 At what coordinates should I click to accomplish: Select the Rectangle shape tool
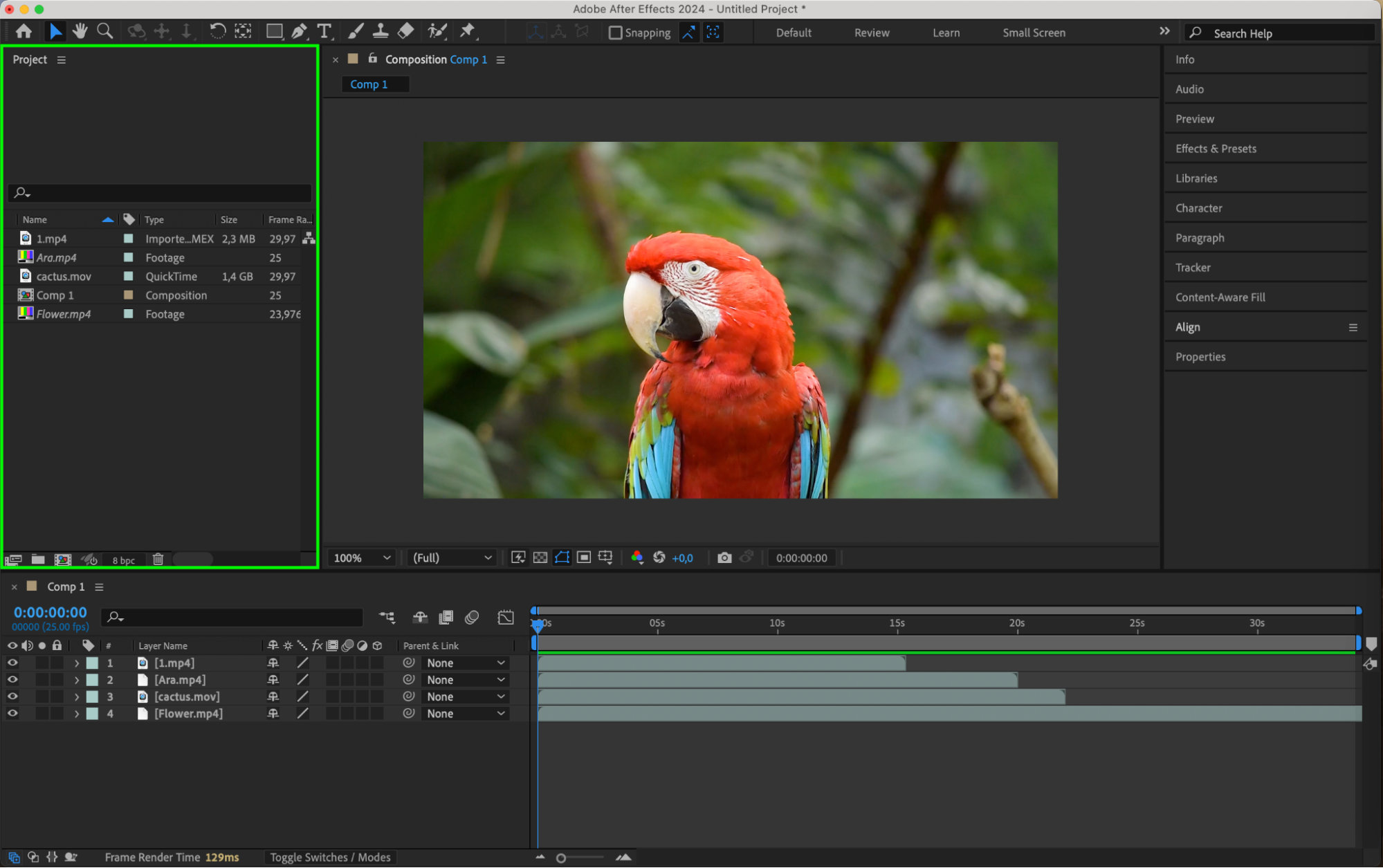(x=274, y=31)
